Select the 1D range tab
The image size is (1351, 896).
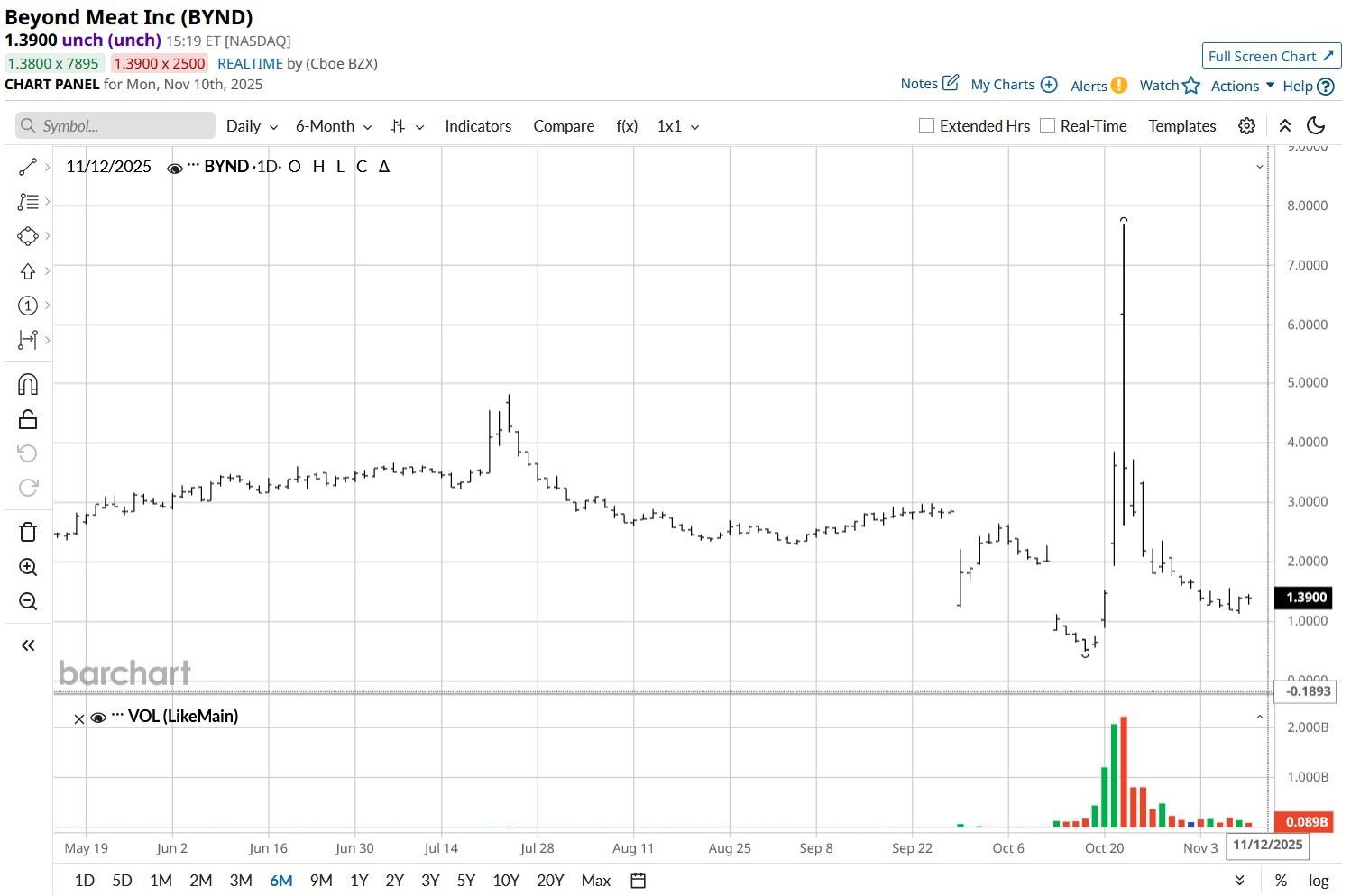pyautogui.click(x=84, y=881)
